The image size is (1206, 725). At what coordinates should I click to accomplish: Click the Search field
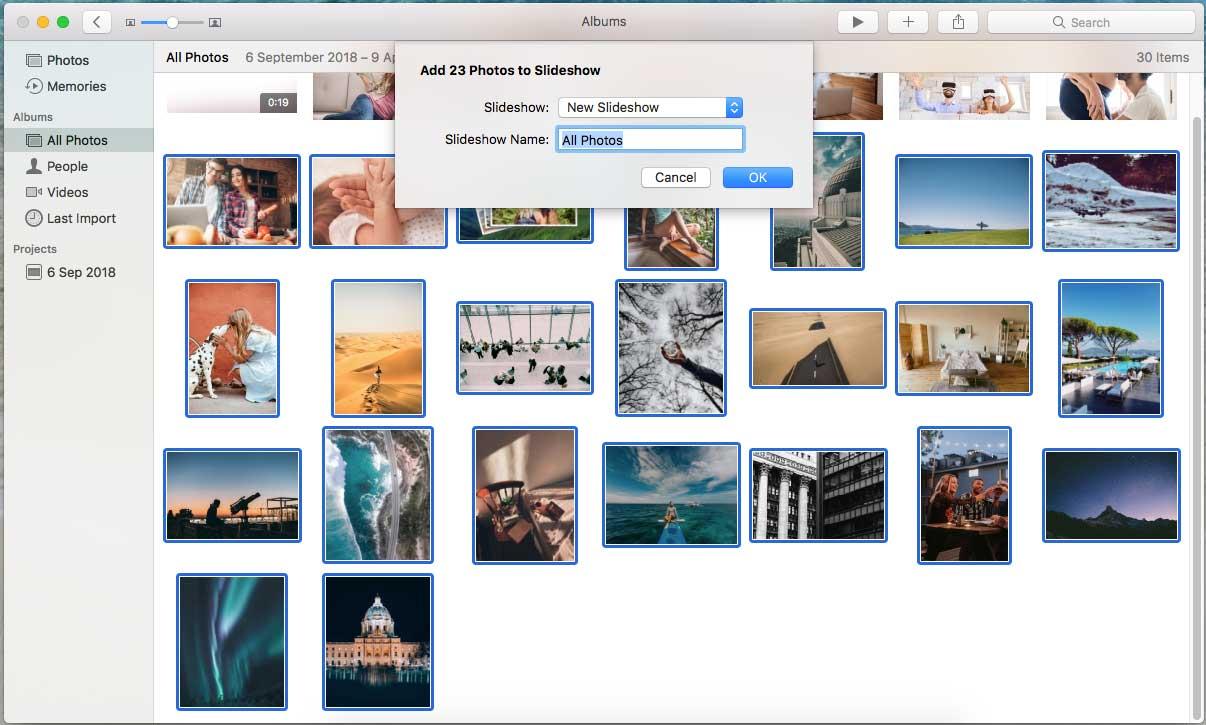pyautogui.click(x=1091, y=22)
